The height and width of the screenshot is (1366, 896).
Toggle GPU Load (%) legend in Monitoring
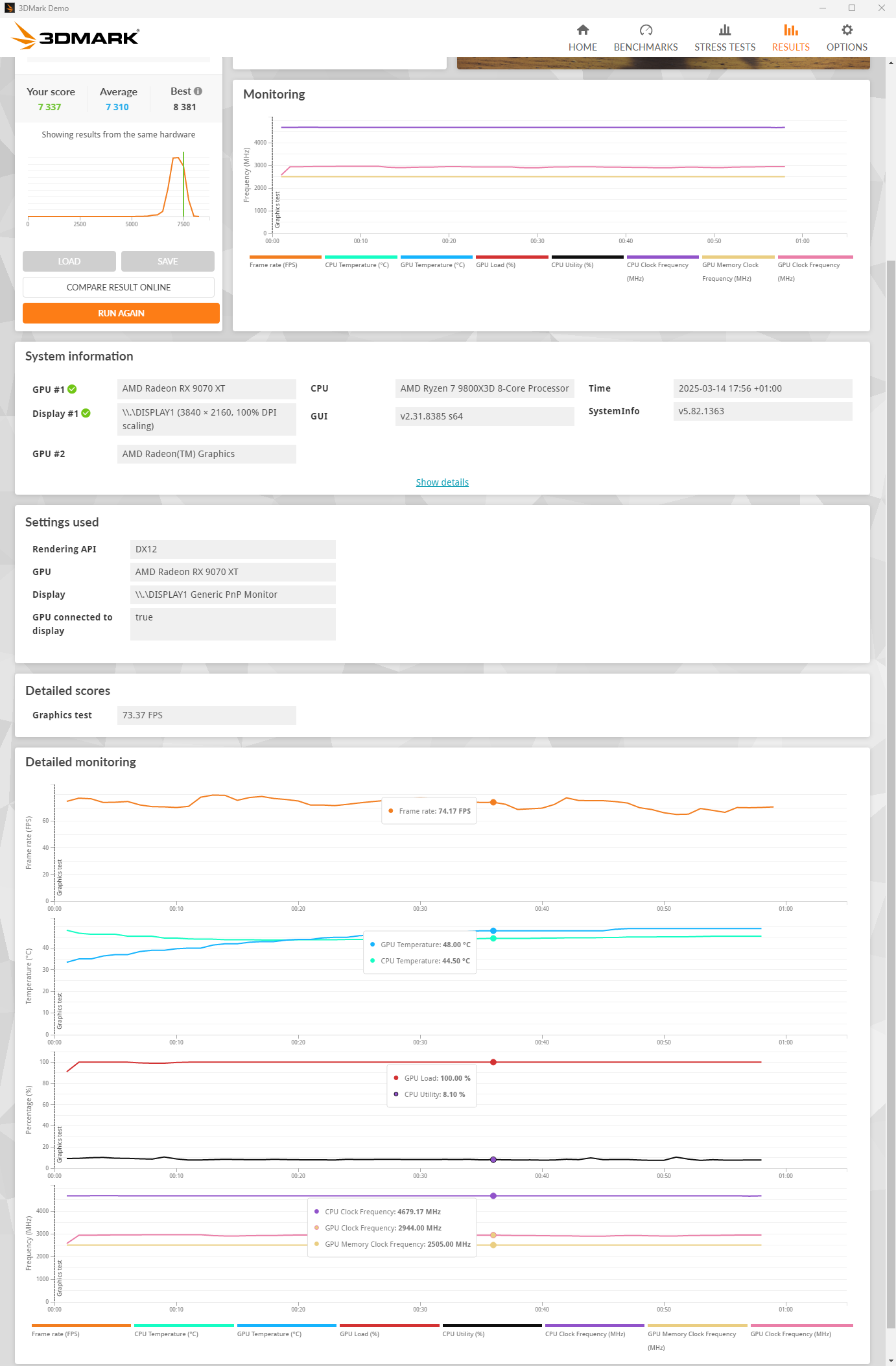(x=512, y=261)
